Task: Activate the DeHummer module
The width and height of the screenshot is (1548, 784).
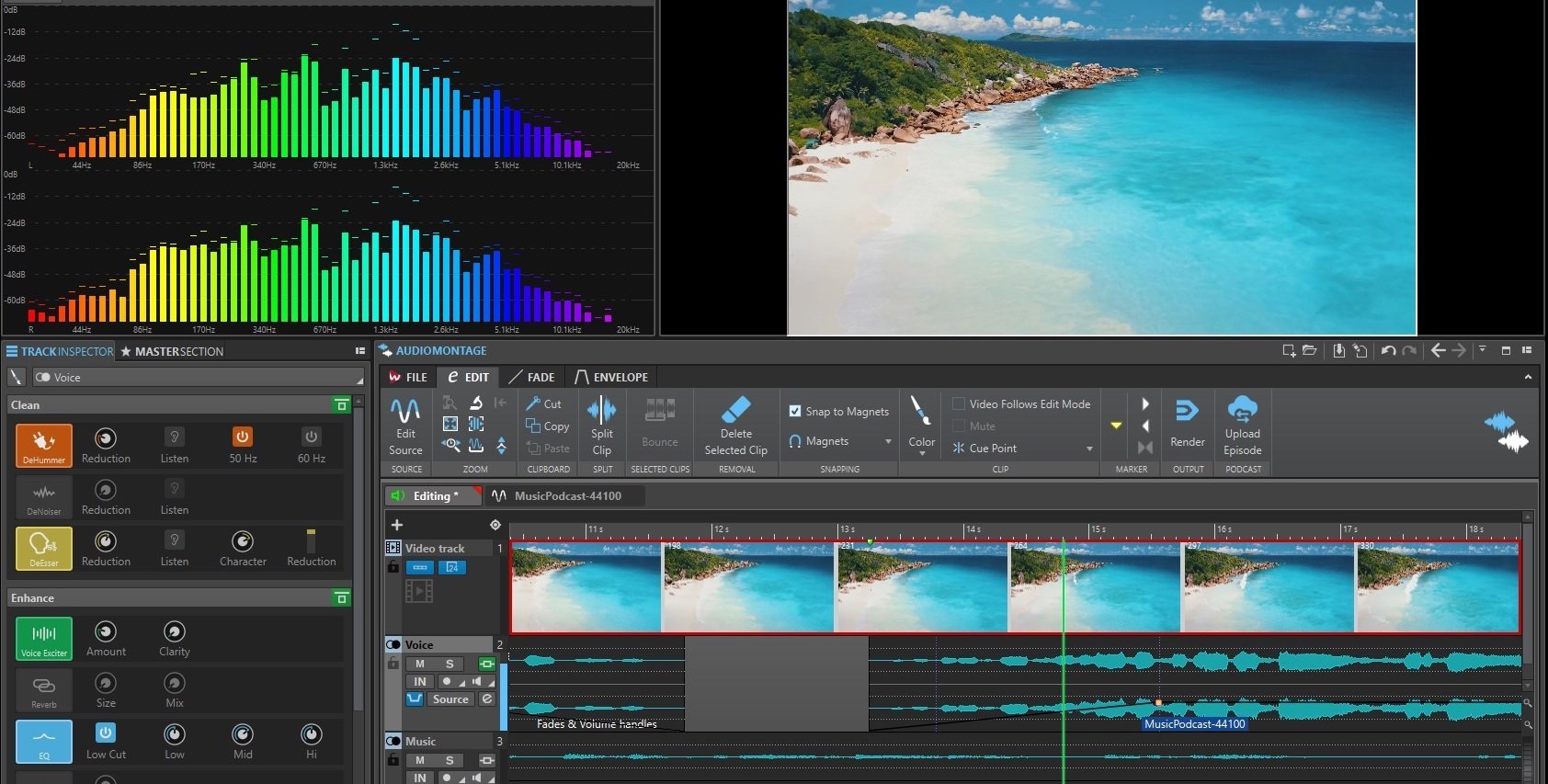Action: 44,445
